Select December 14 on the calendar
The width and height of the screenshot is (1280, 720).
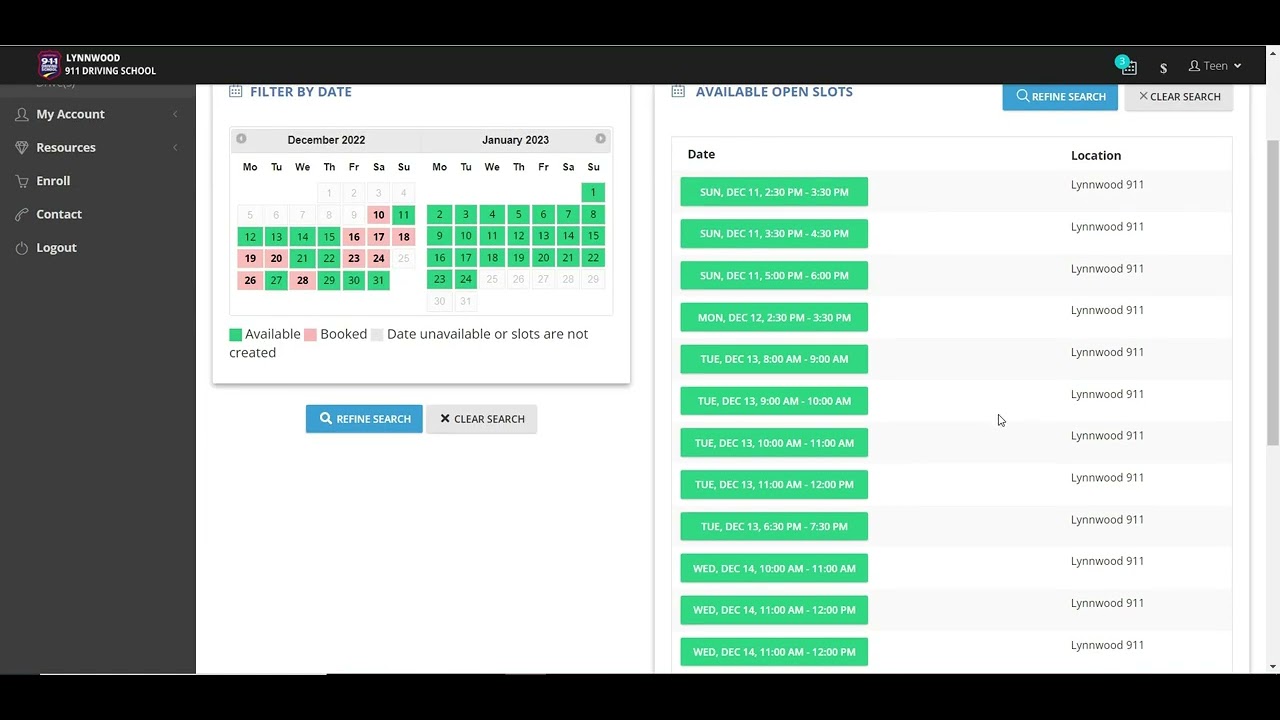[x=302, y=237]
